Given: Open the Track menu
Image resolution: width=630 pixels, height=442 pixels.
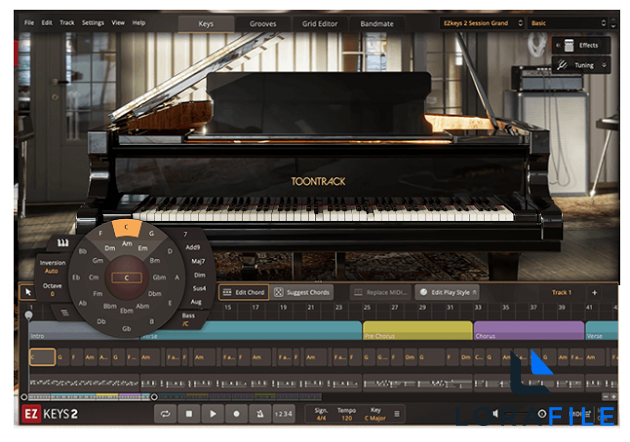Looking at the screenshot, I should coord(67,23).
